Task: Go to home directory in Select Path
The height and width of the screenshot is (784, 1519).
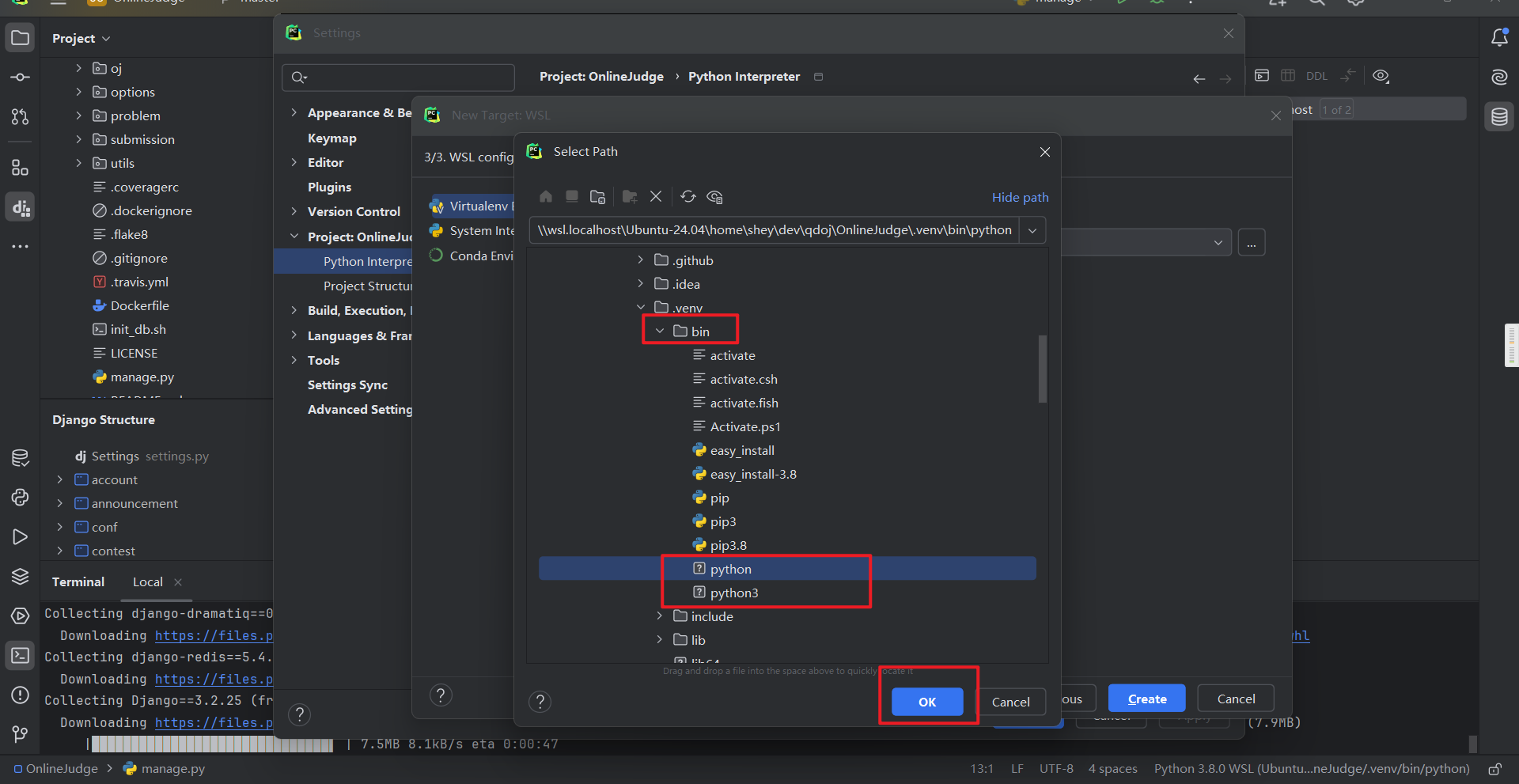Action: click(x=546, y=196)
